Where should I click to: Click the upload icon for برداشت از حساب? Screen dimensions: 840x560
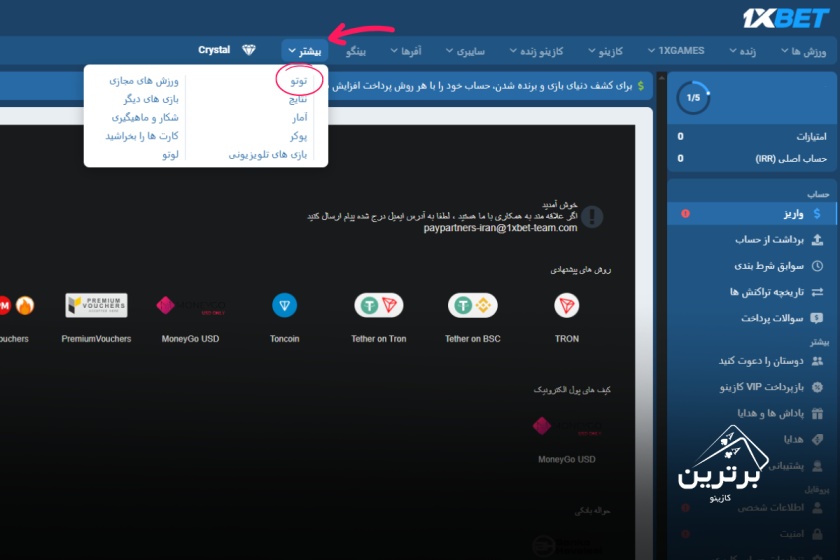(x=817, y=240)
